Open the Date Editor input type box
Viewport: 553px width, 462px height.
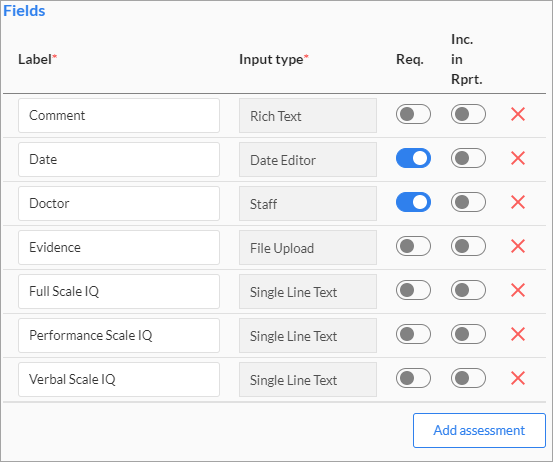tap(308, 160)
